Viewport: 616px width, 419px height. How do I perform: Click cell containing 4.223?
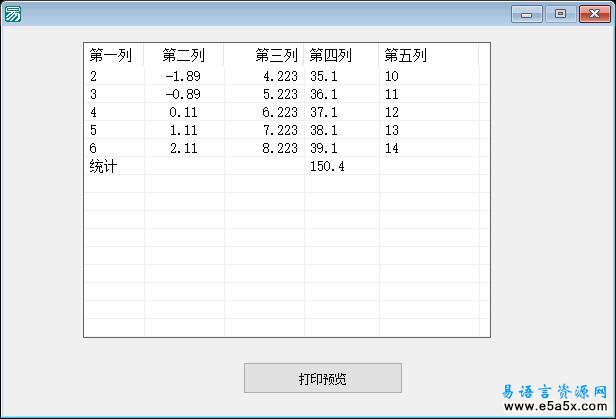click(x=280, y=76)
